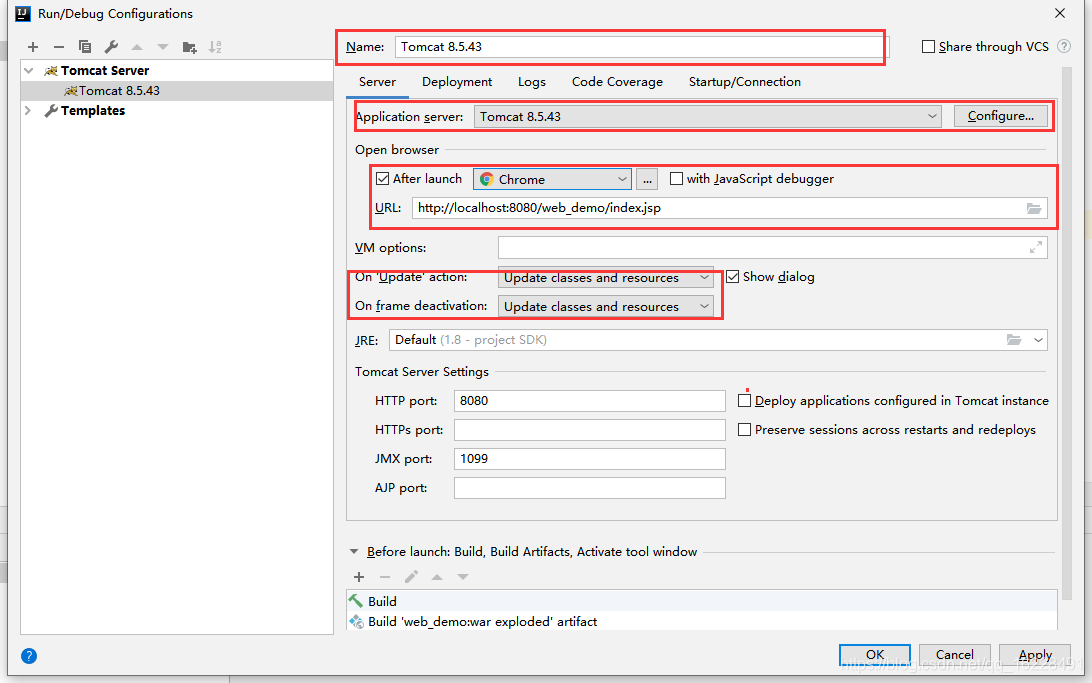
Task: Switch to Deployment tab
Action: coord(457,81)
